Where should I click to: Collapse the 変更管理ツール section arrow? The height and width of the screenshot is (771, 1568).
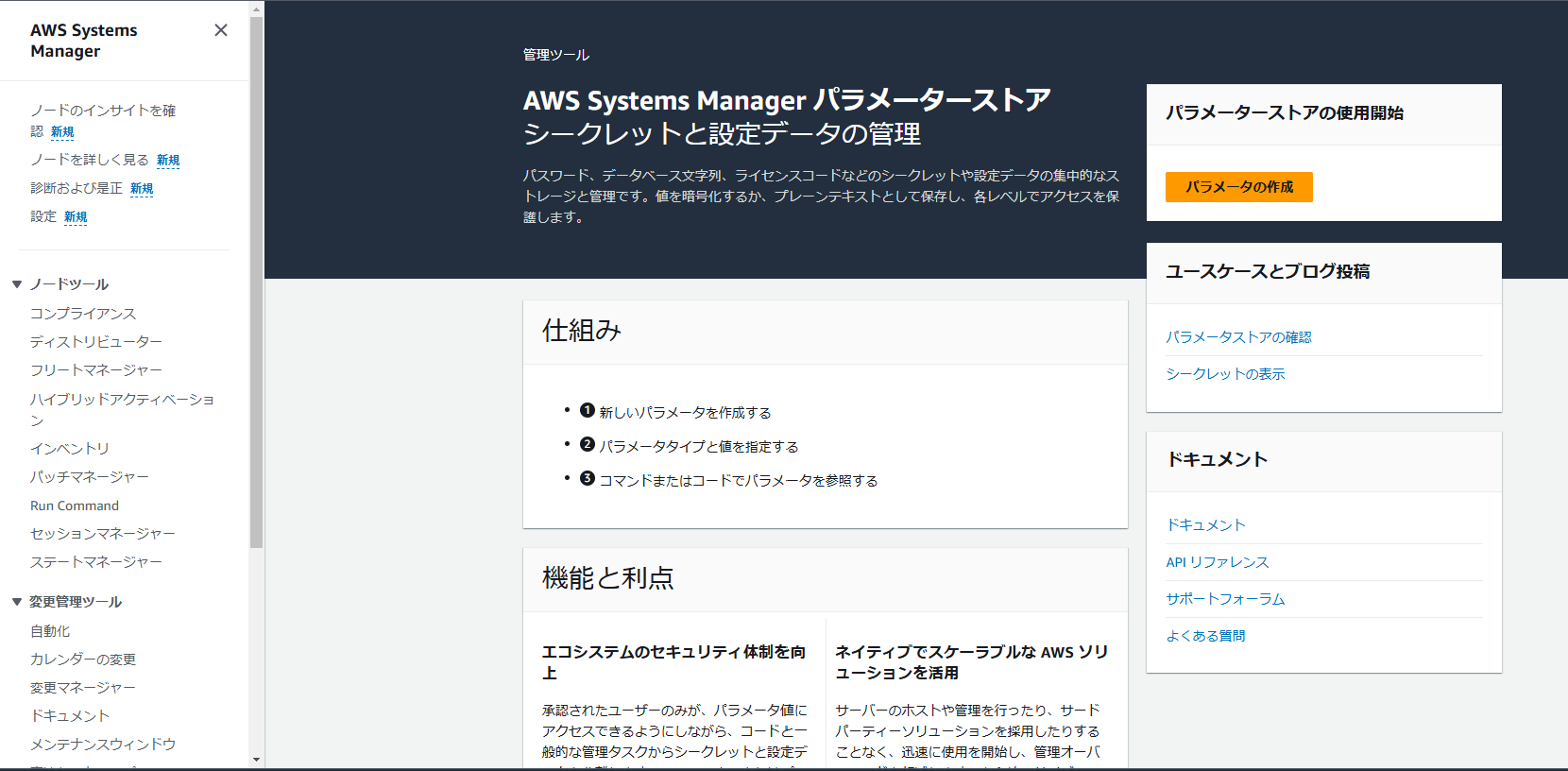pyautogui.click(x=17, y=602)
